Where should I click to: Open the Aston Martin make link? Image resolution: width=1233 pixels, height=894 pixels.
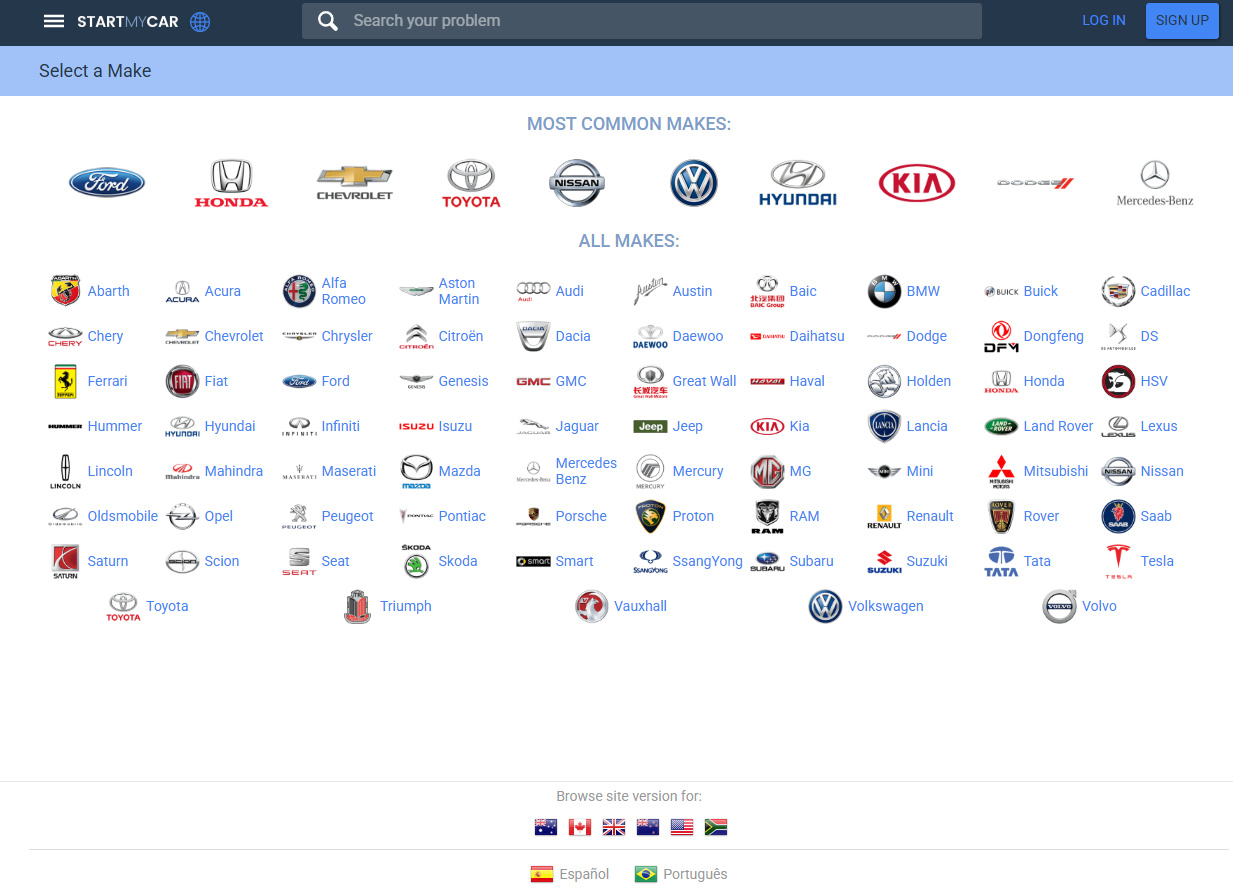click(x=459, y=291)
